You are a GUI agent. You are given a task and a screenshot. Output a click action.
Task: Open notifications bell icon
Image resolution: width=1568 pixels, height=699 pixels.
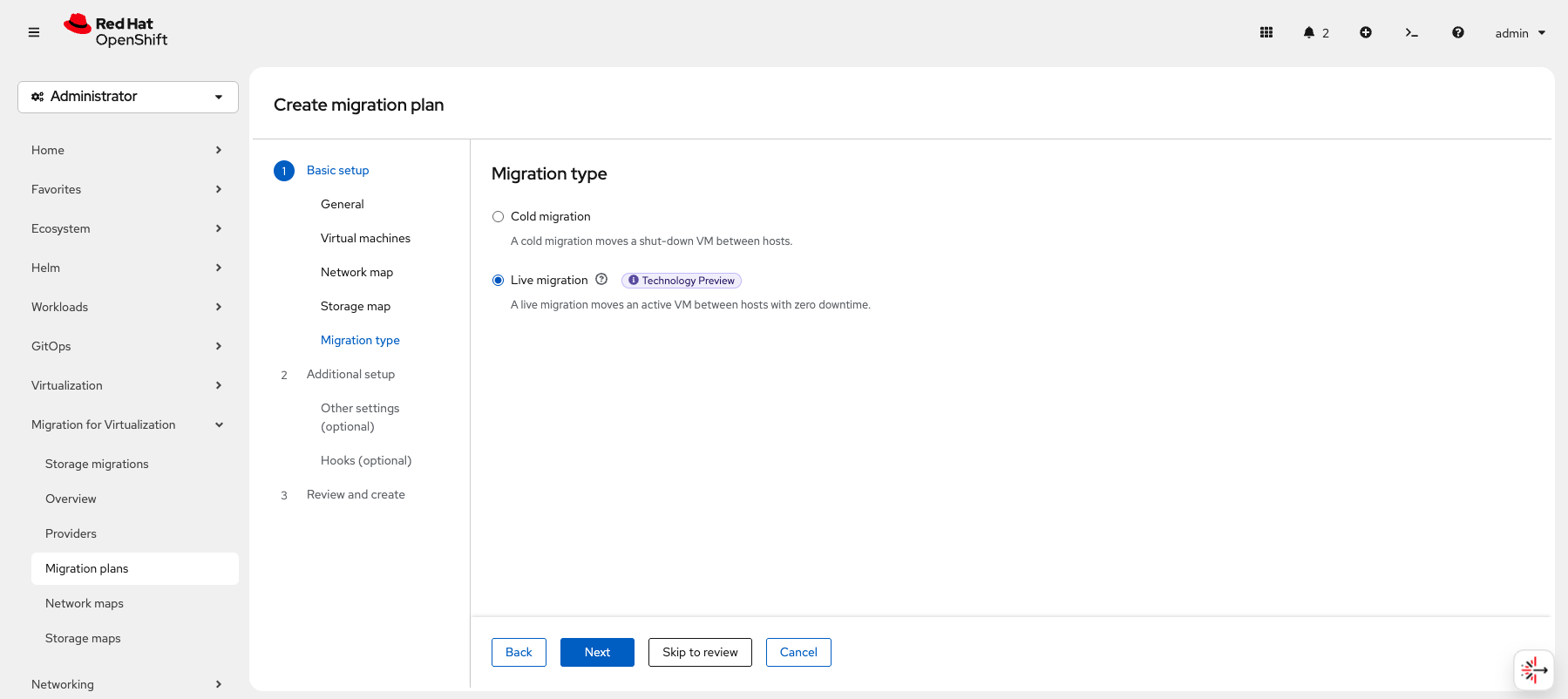tap(1309, 32)
